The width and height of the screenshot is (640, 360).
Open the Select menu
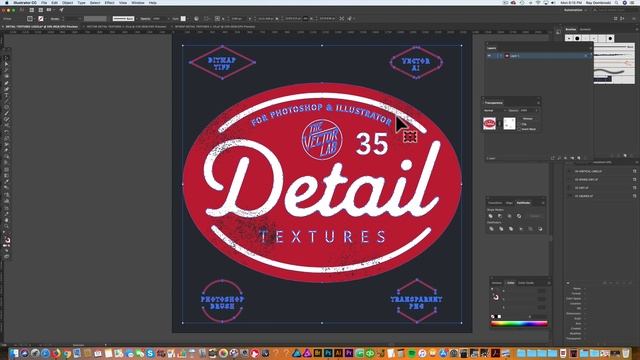[95, 2]
